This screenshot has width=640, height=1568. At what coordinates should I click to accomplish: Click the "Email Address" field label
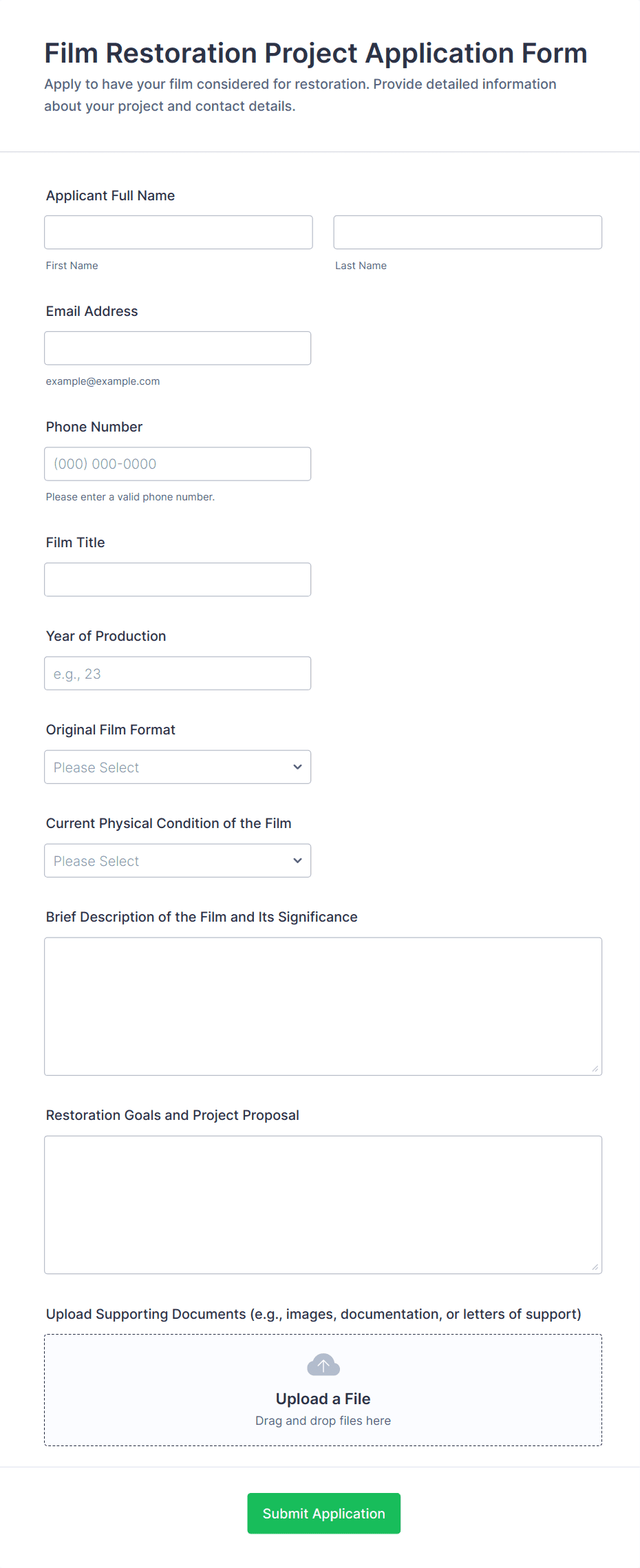coord(92,311)
